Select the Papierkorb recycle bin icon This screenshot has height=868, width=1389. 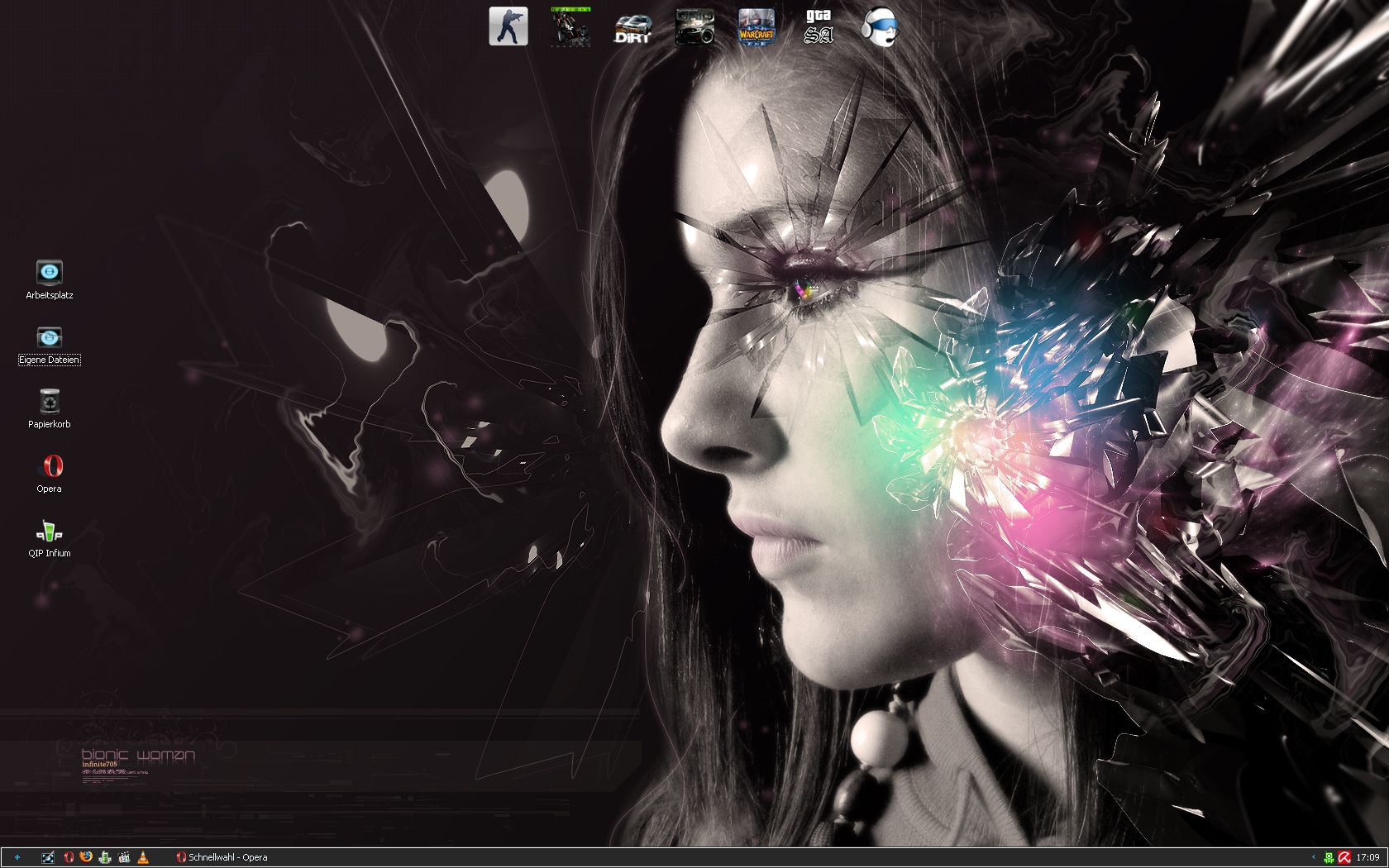[x=50, y=401]
